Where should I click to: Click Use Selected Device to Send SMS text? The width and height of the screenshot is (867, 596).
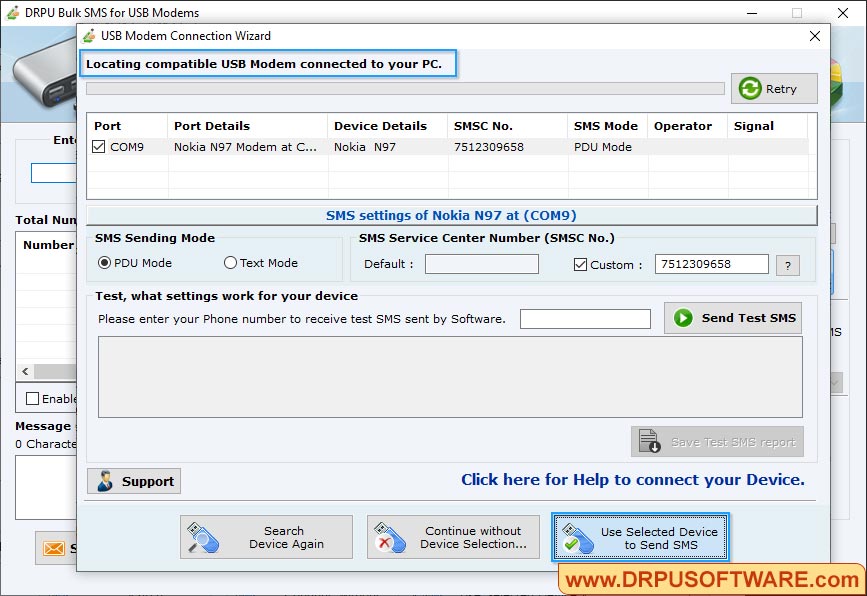[660, 539]
